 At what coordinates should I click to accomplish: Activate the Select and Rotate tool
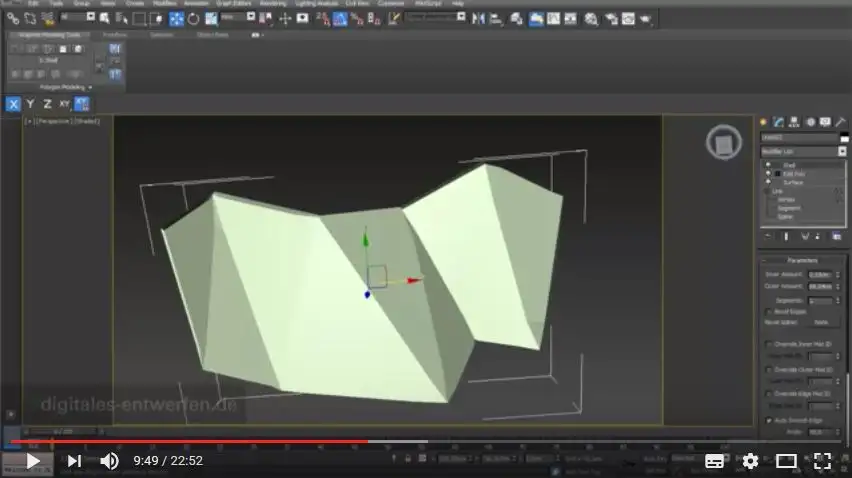193,19
